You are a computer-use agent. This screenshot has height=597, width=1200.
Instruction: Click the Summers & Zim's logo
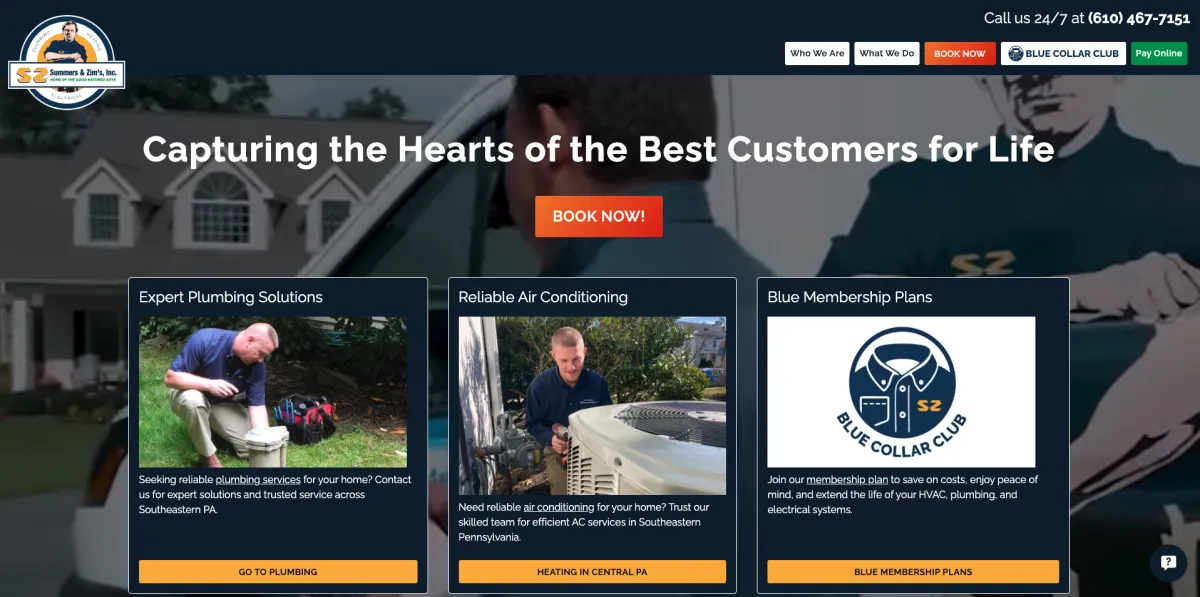(x=67, y=62)
